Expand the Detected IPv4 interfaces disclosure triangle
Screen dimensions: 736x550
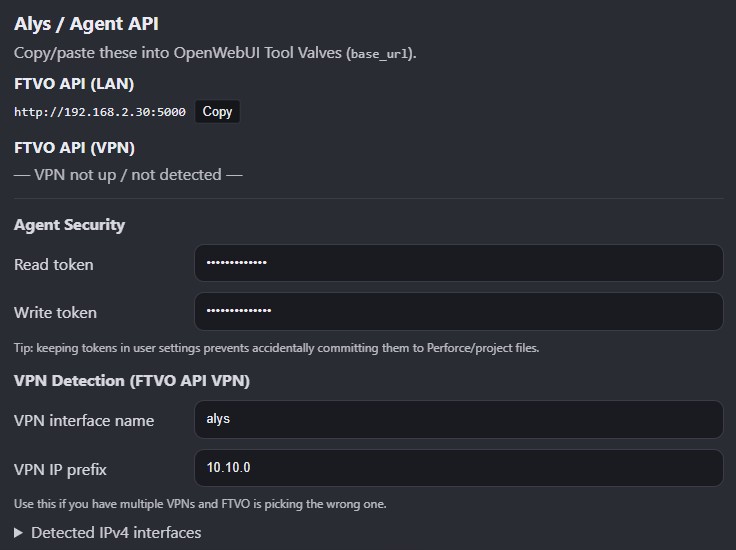(20, 533)
